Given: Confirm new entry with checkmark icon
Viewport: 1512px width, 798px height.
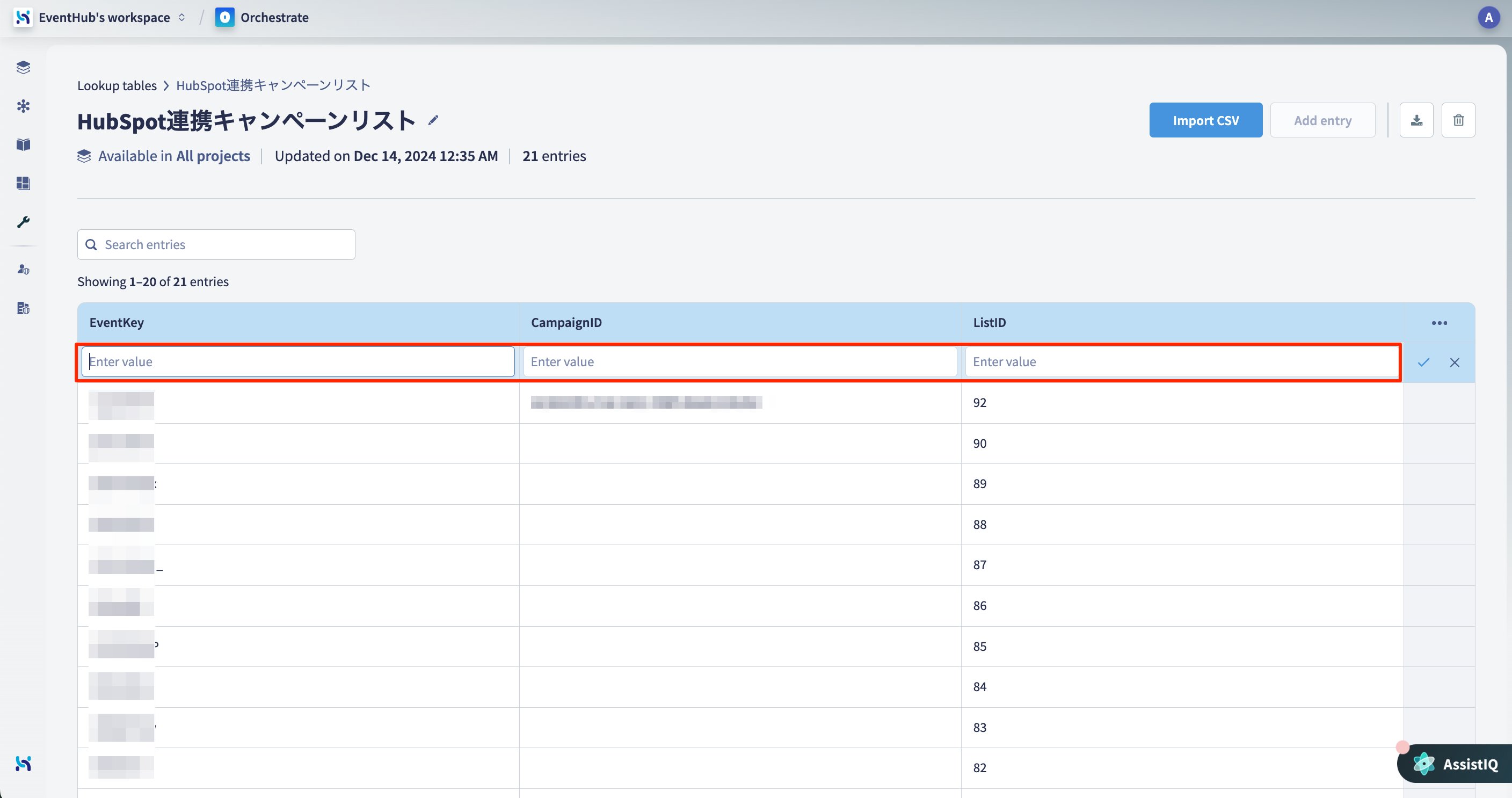Looking at the screenshot, I should tap(1423, 362).
